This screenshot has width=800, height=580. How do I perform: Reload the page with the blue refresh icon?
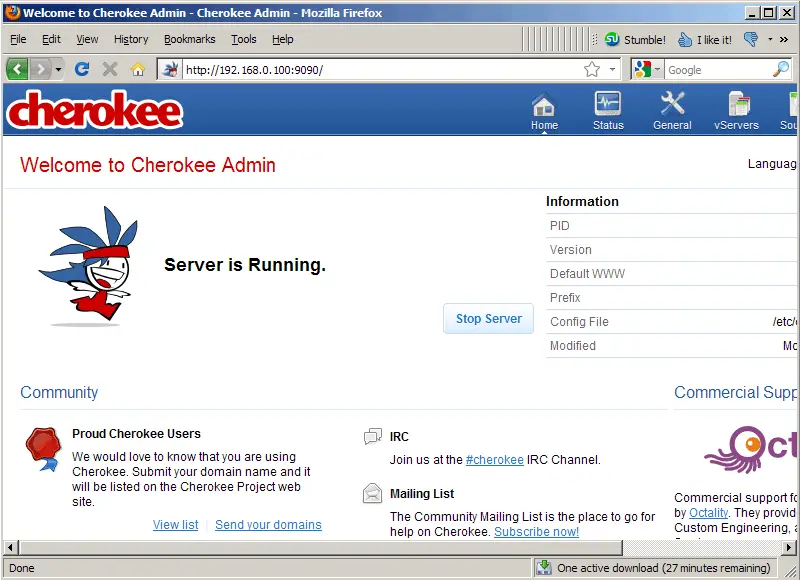[82, 69]
